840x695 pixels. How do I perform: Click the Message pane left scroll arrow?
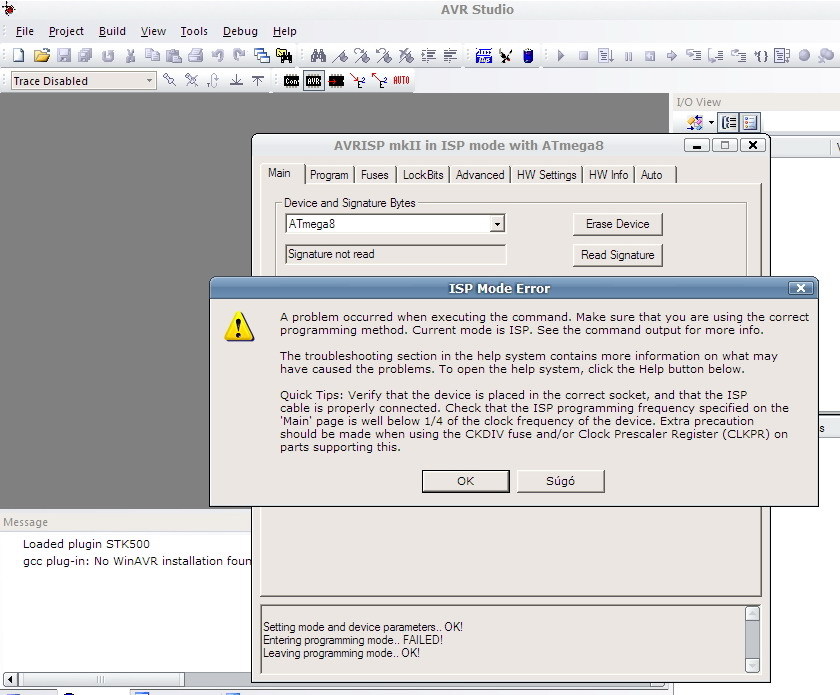click(x=10, y=679)
